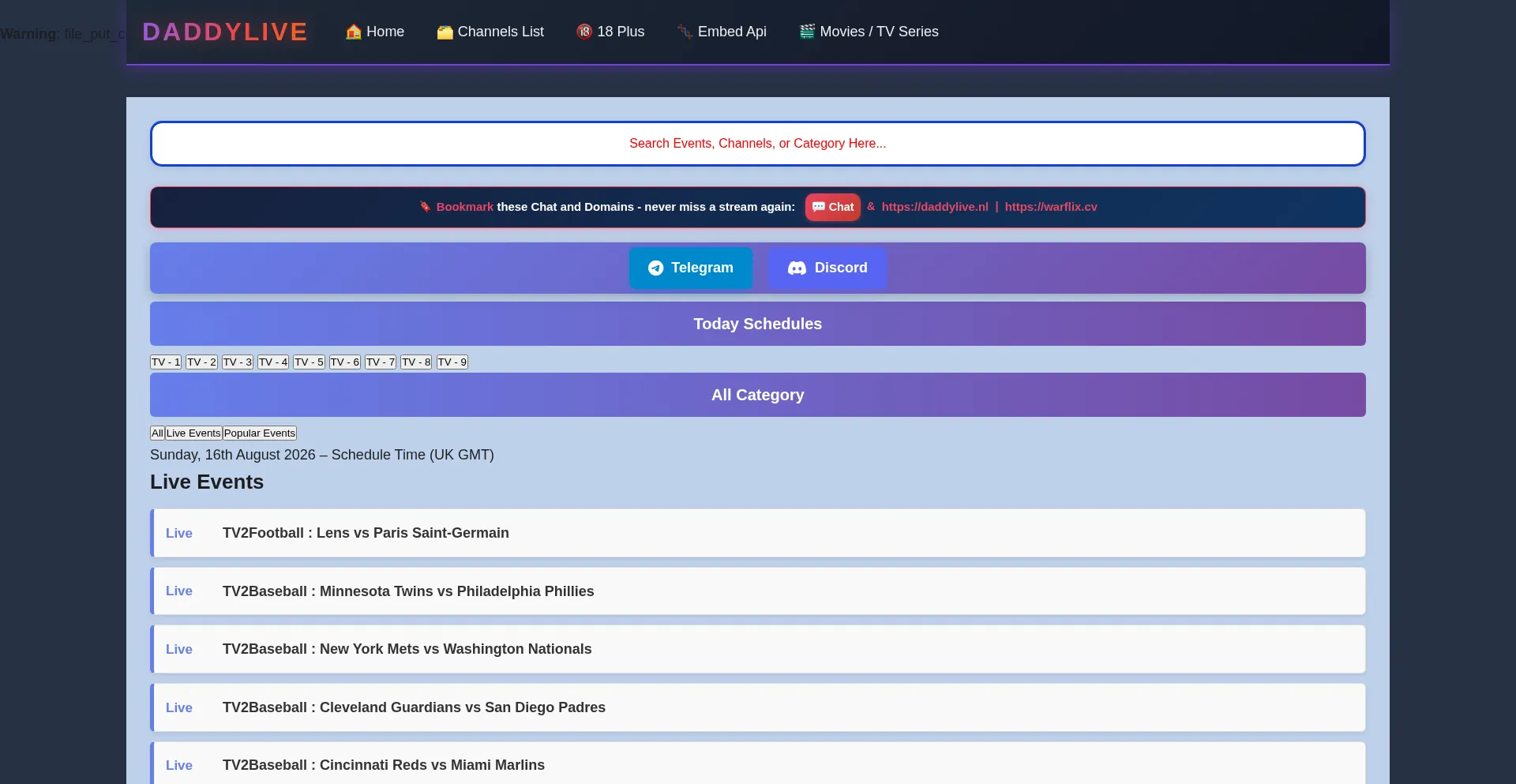Image resolution: width=1516 pixels, height=784 pixels.
Task: Select the TV - 7 button
Action: click(381, 362)
